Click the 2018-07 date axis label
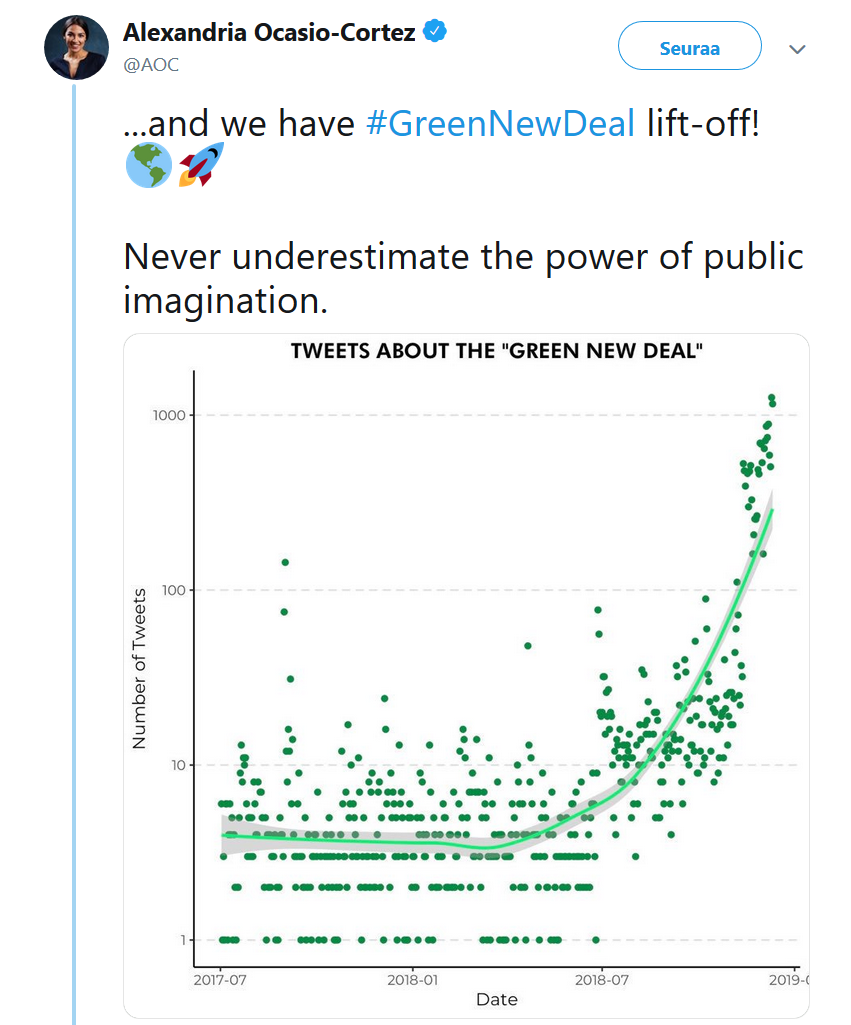This screenshot has height=1025, width=851. coord(601,980)
